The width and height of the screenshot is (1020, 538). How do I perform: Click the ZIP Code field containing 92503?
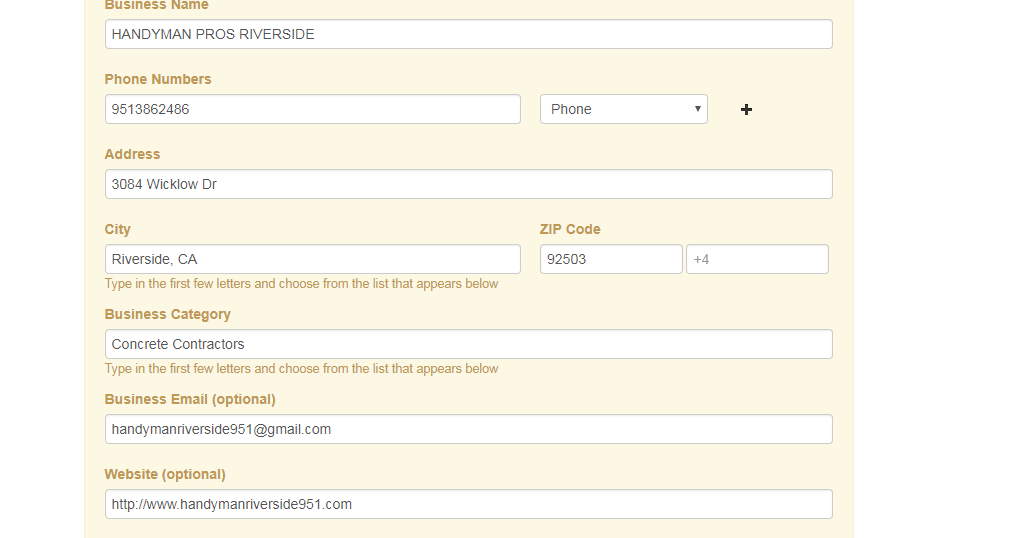point(610,259)
